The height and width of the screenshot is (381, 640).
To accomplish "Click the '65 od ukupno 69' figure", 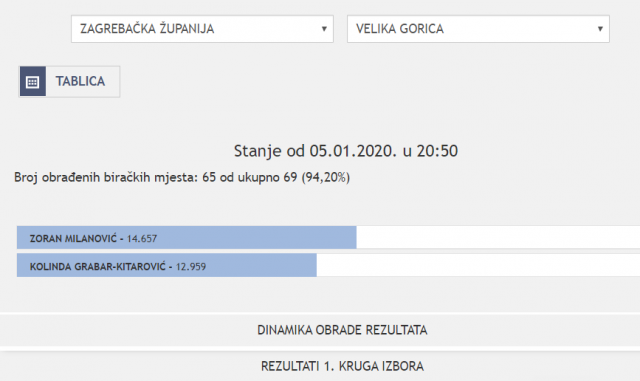I will (x=249, y=177).
